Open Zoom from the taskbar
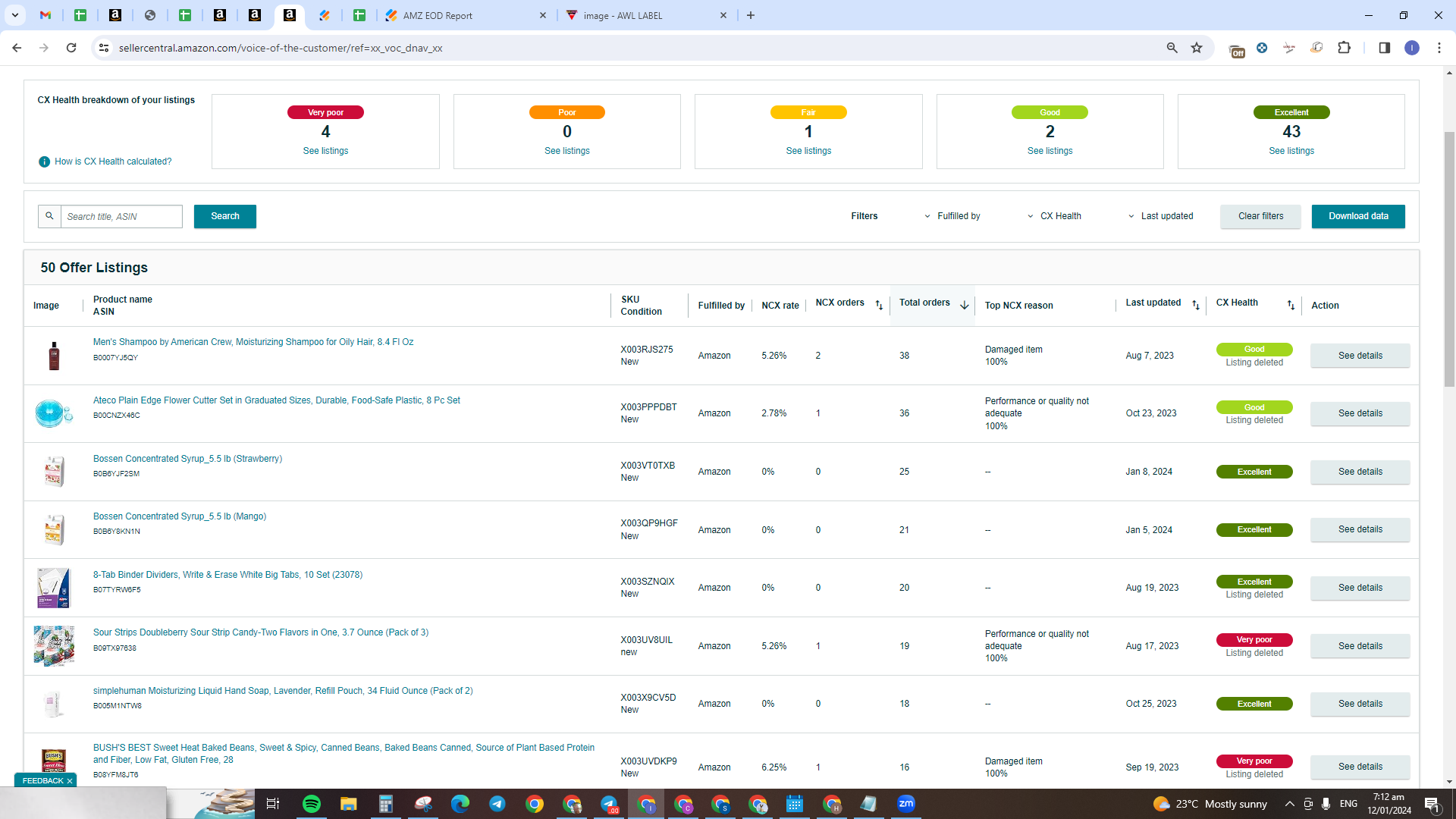The width and height of the screenshot is (1456, 819). click(906, 804)
